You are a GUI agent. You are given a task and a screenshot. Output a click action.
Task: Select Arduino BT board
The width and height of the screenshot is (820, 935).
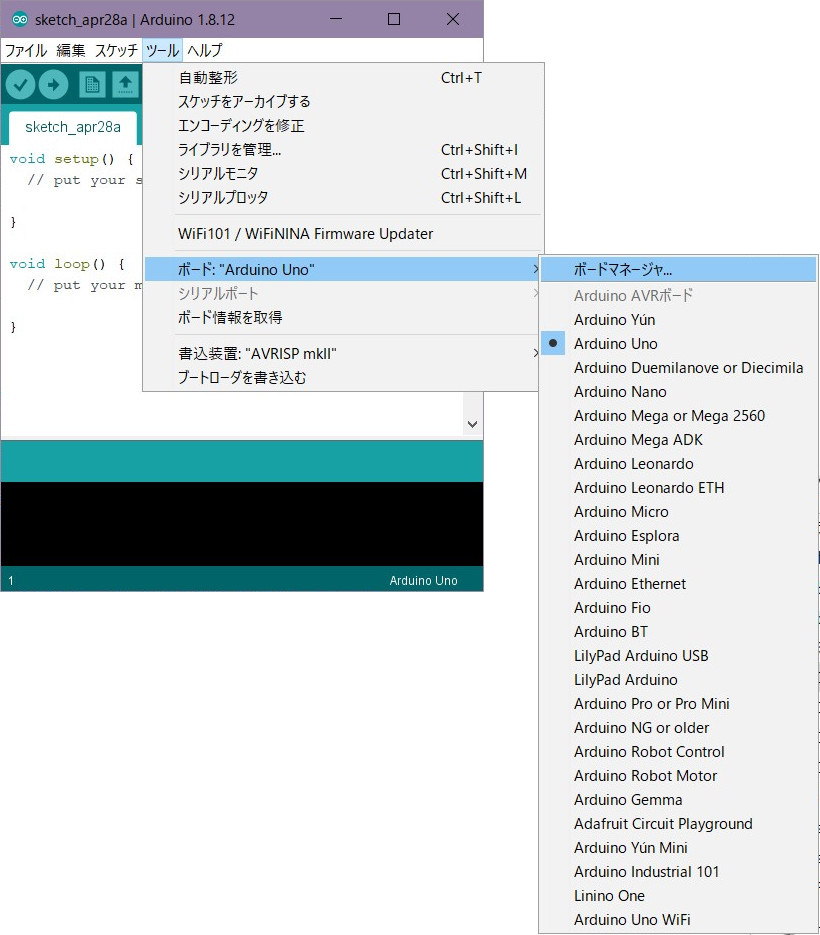click(x=677, y=631)
